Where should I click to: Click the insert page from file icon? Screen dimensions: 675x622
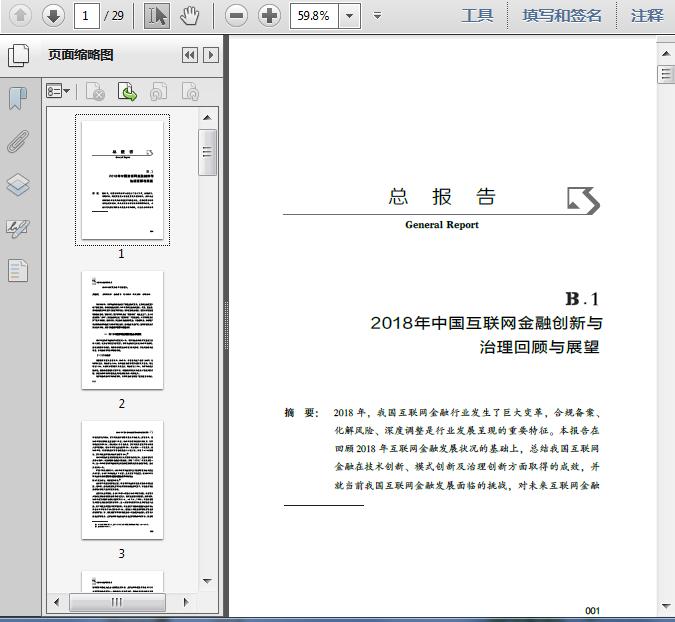(x=127, y=91)
